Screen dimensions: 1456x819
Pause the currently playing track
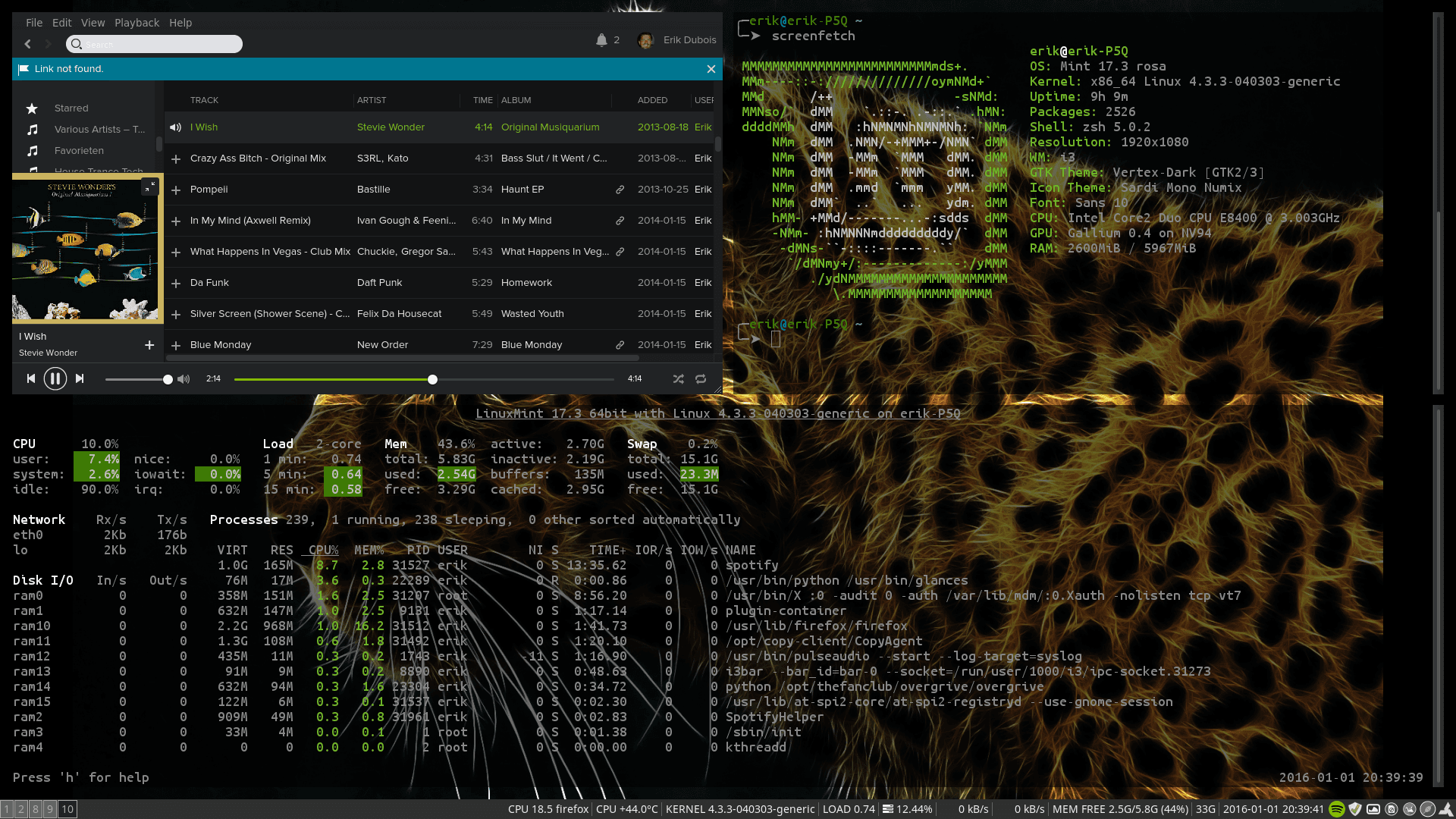[x=55, y=378]
